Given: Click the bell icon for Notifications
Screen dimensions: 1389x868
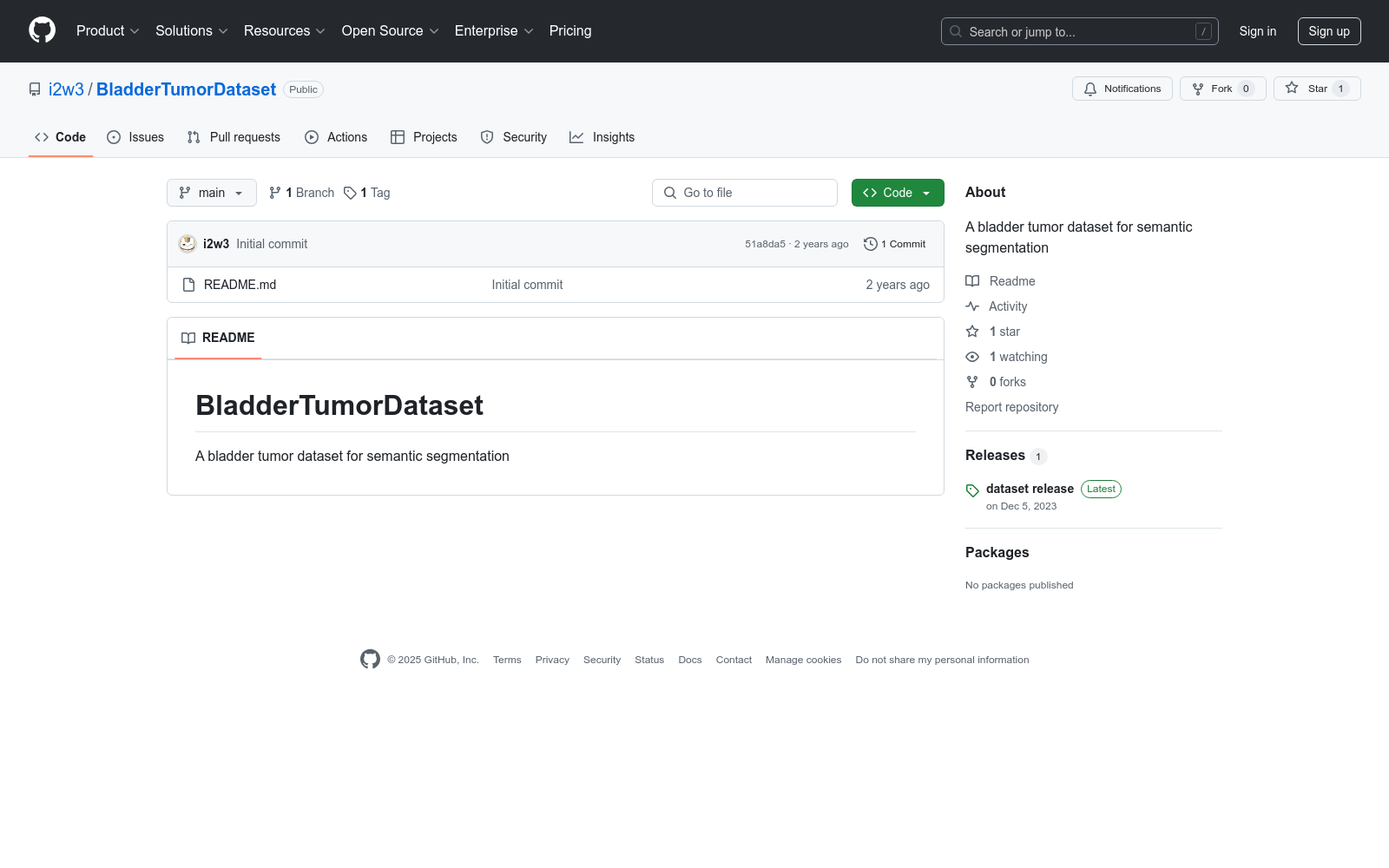Looking at the screenshot, I should [1090, 89].
